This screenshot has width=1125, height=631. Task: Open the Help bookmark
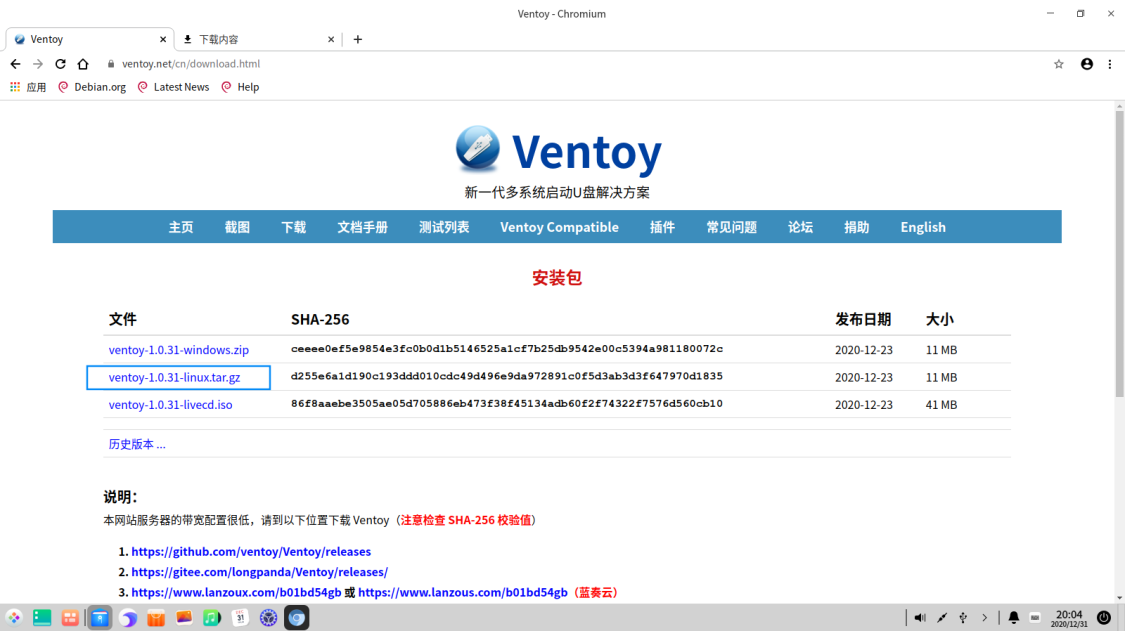240,87
